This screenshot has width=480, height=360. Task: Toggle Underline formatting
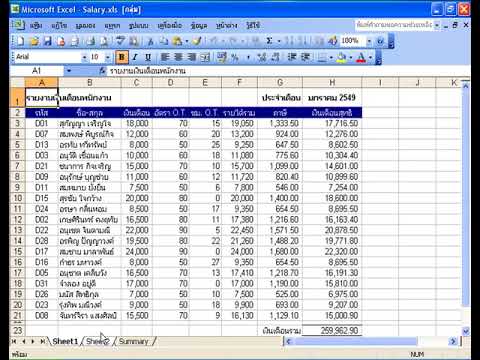[148, 57]
